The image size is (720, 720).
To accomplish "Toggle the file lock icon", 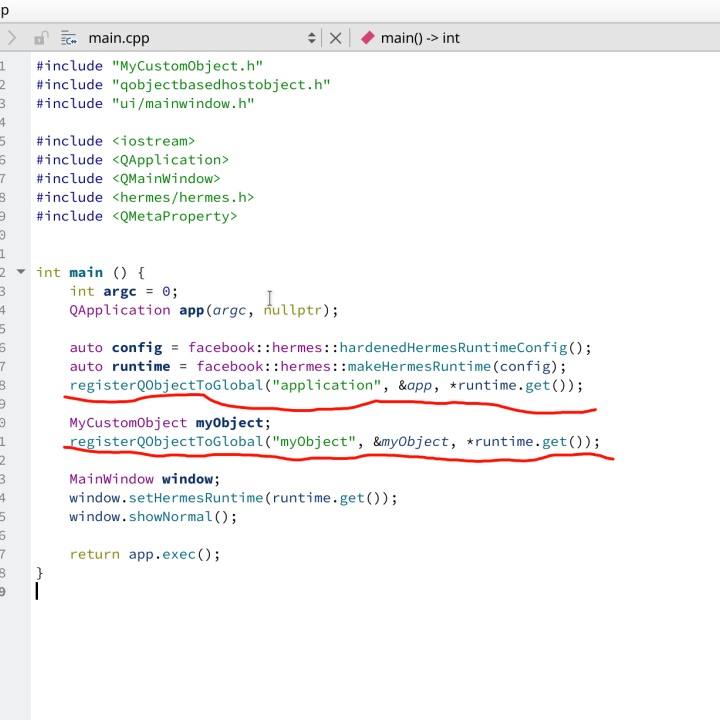I will 41,38.
